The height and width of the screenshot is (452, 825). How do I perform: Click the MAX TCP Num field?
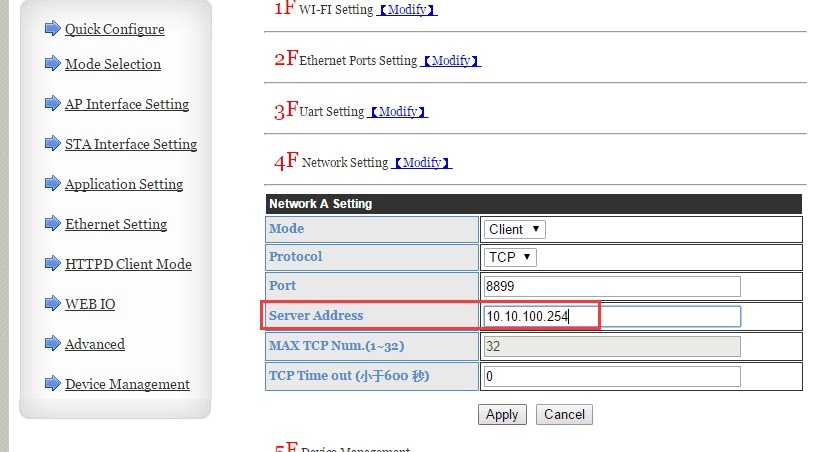(612, 346)
